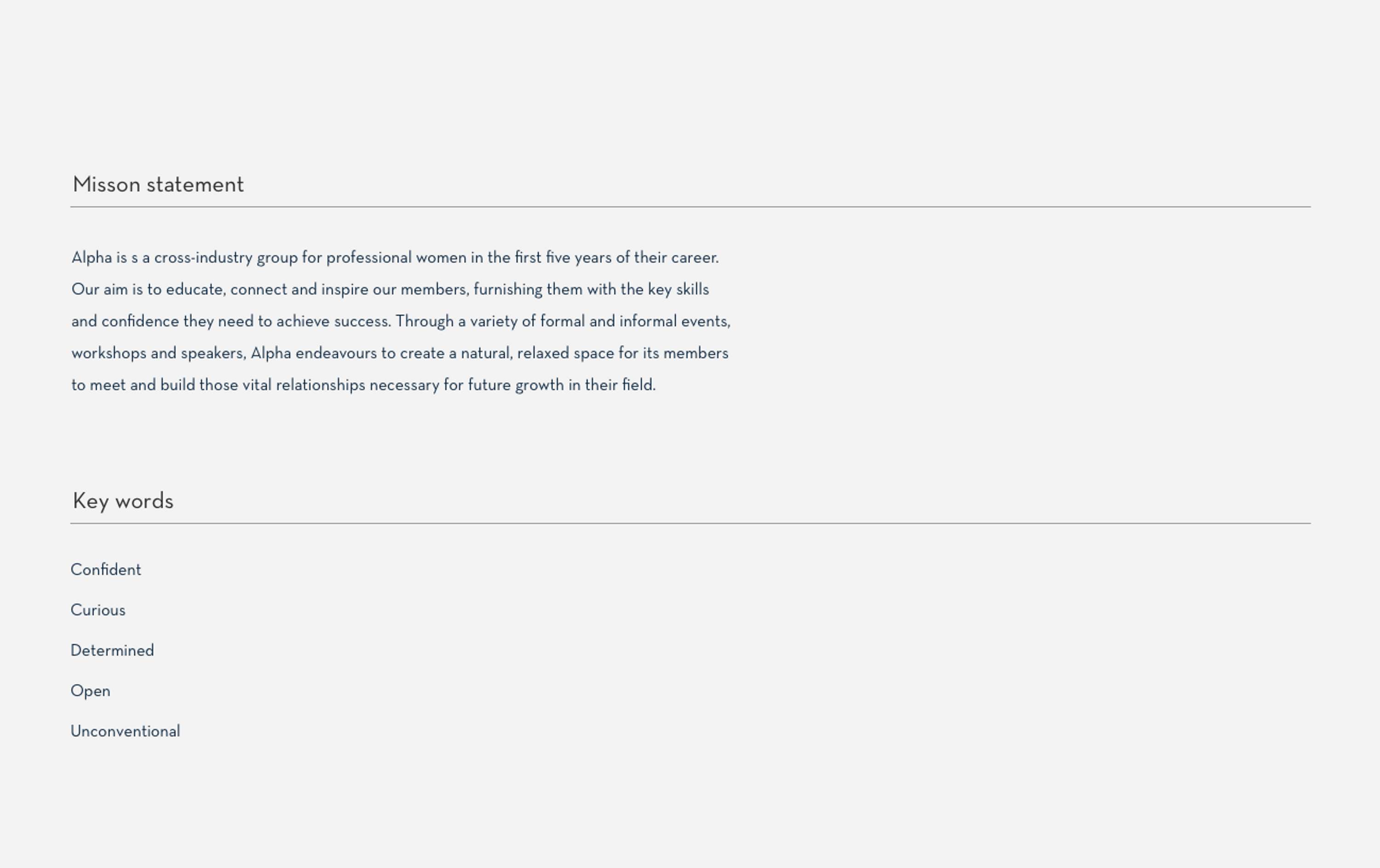Click the words formal and informal events
This screenshot has width=1380, height=868.
[634, 322]
